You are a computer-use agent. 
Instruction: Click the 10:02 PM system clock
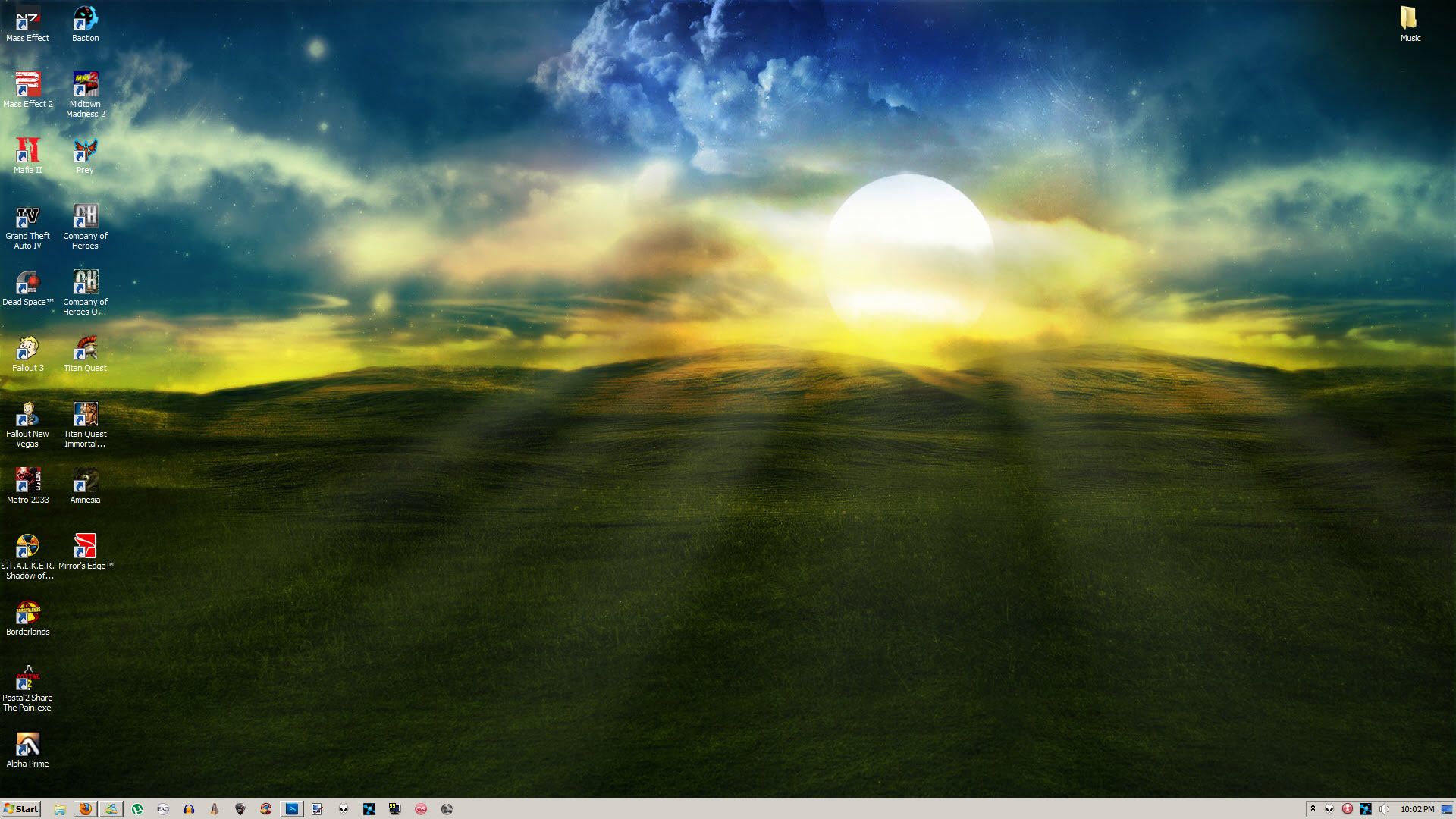(1417, 809)
